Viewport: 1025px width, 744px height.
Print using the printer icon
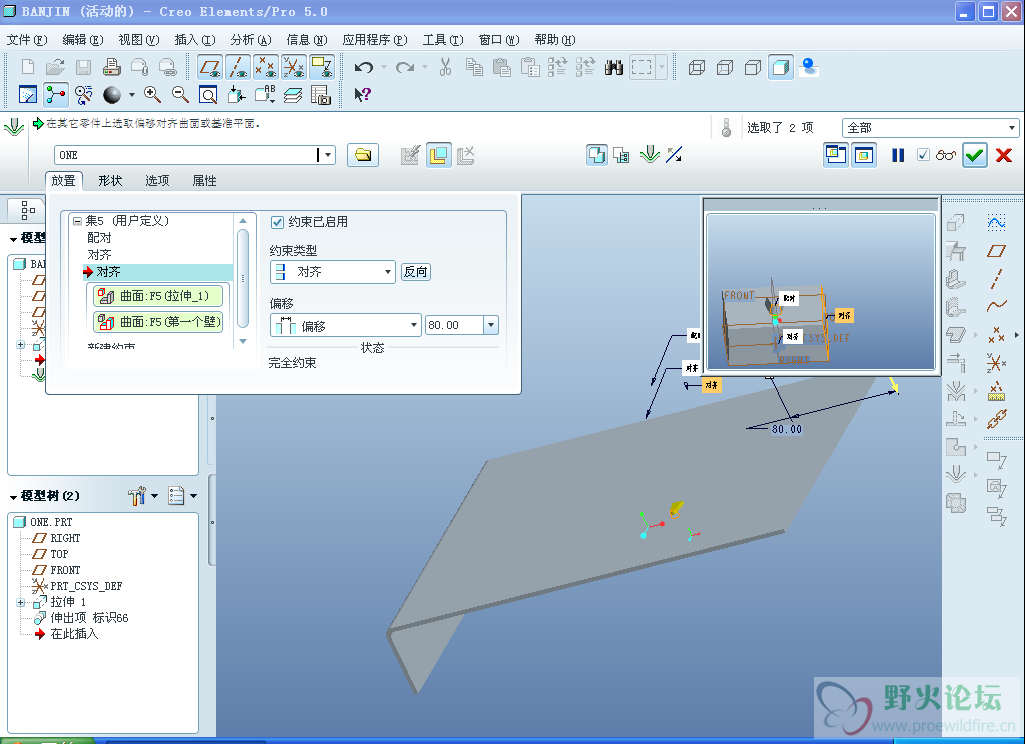(112, 67)
